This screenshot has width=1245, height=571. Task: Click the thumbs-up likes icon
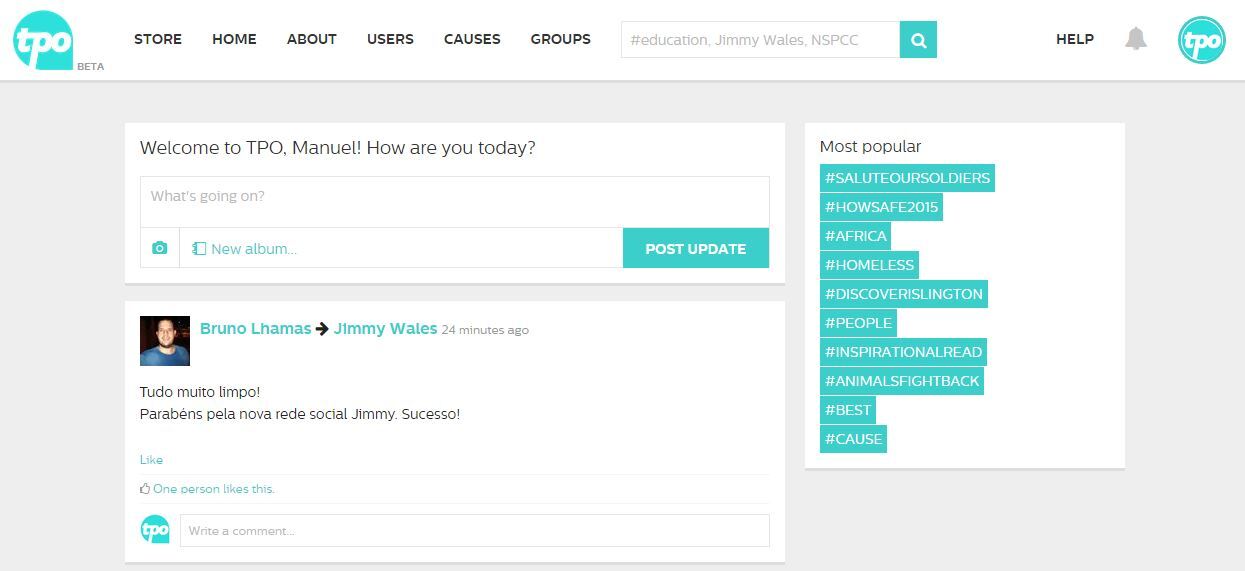(x=145, y=489)
